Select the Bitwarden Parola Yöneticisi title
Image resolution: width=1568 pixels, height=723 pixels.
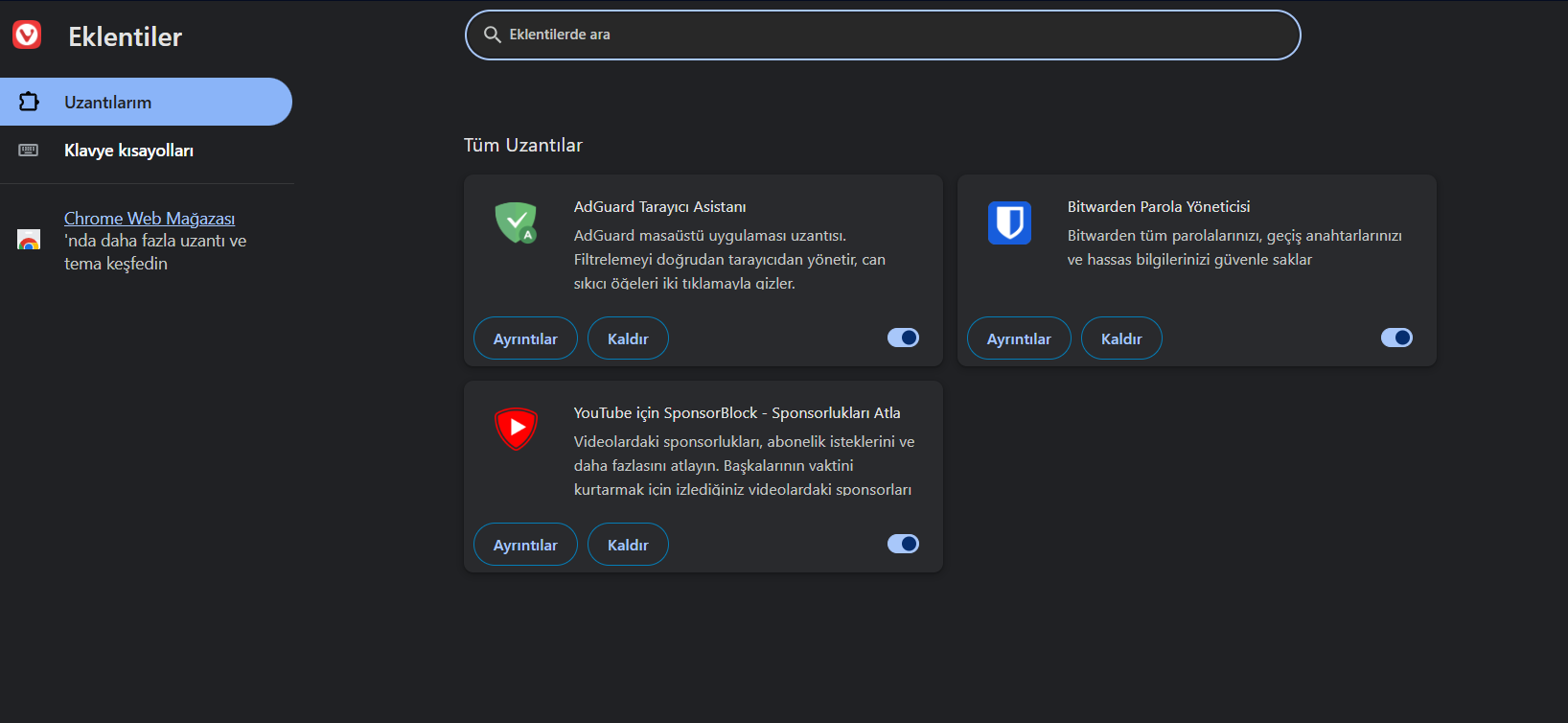point(1159,207)
